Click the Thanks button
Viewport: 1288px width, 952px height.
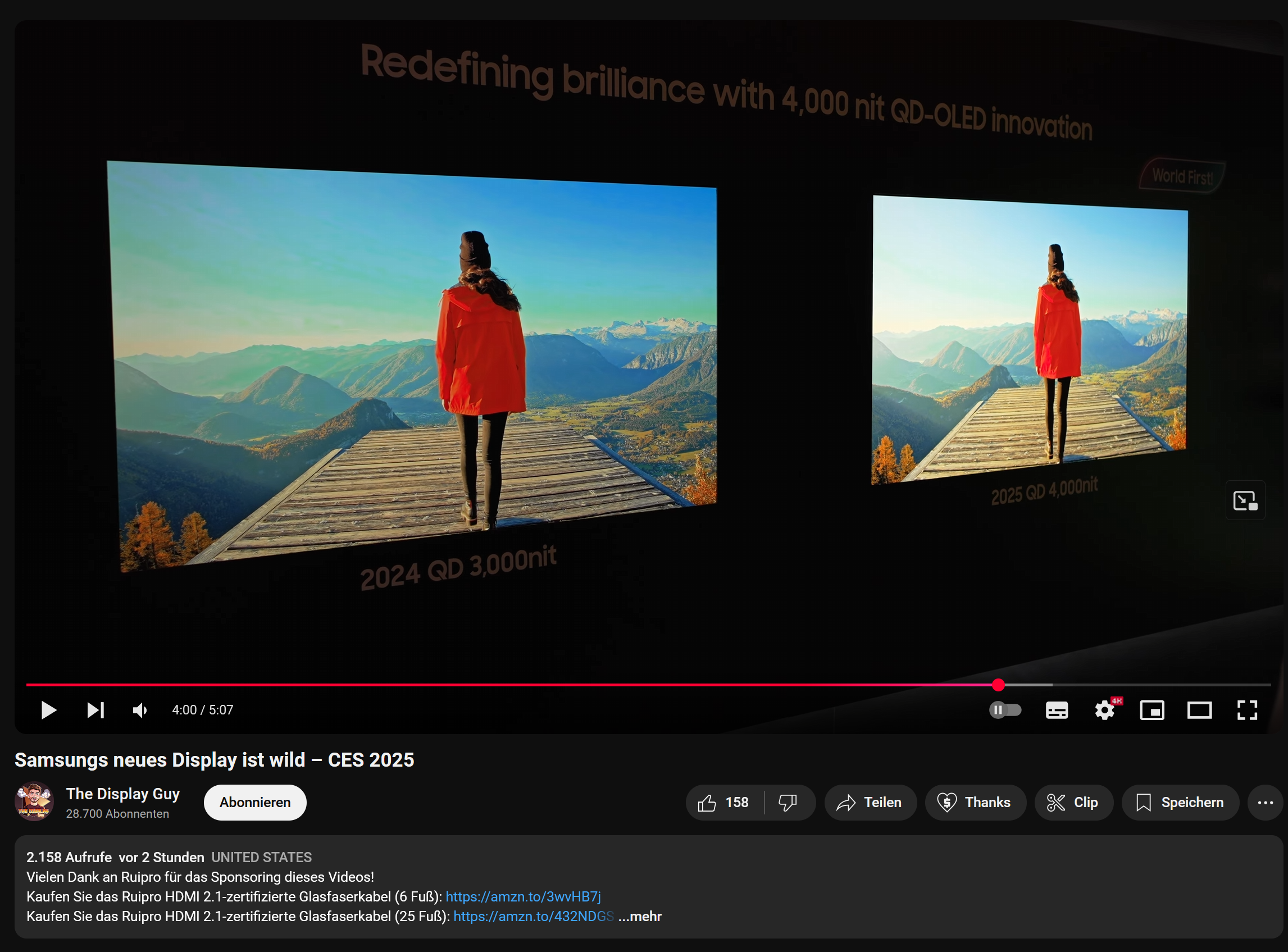[x=975, y=802]
